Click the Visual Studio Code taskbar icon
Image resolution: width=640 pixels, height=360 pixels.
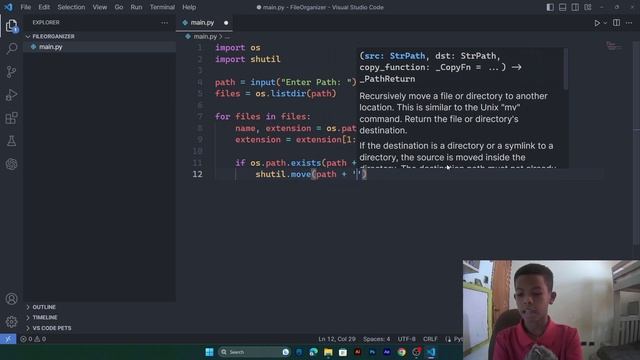tap(431, 352)
